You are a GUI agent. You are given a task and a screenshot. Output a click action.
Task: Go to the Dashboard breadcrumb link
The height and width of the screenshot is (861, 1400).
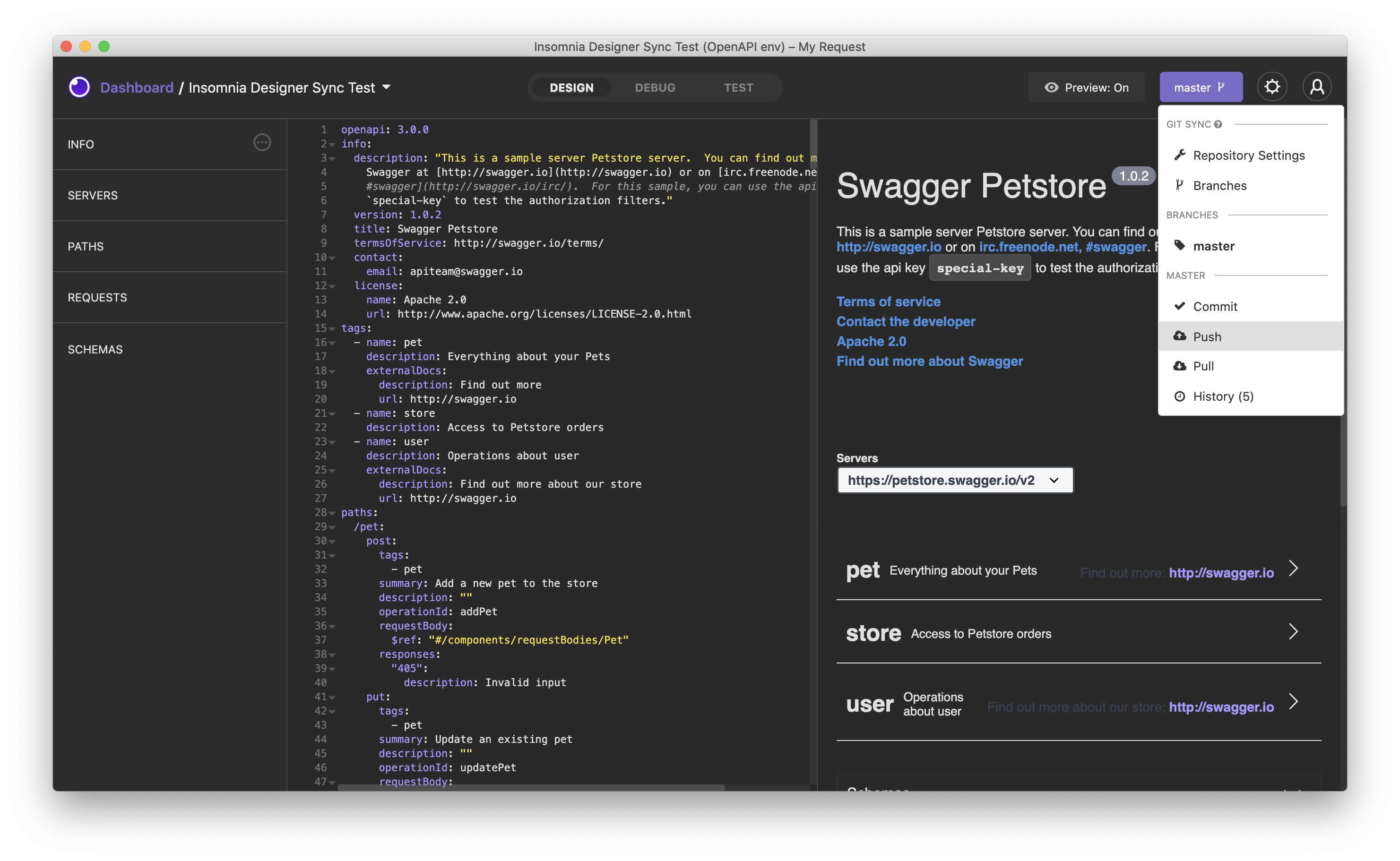coord(137,87)
